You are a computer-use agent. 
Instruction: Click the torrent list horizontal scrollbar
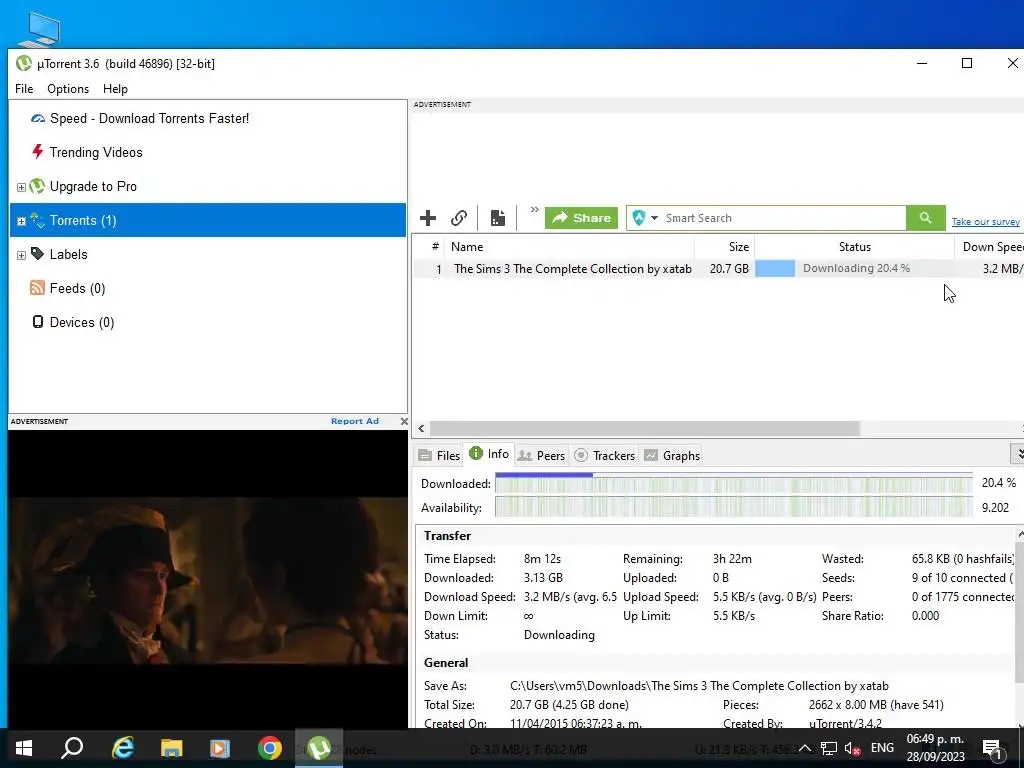pyautogui.click(x=644, y=428)
